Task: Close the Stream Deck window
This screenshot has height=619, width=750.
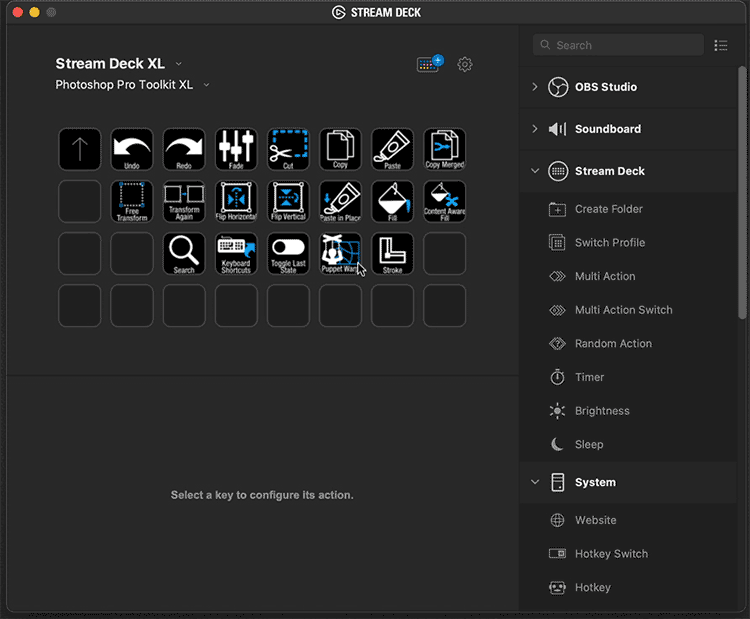Action: point(18,12)
